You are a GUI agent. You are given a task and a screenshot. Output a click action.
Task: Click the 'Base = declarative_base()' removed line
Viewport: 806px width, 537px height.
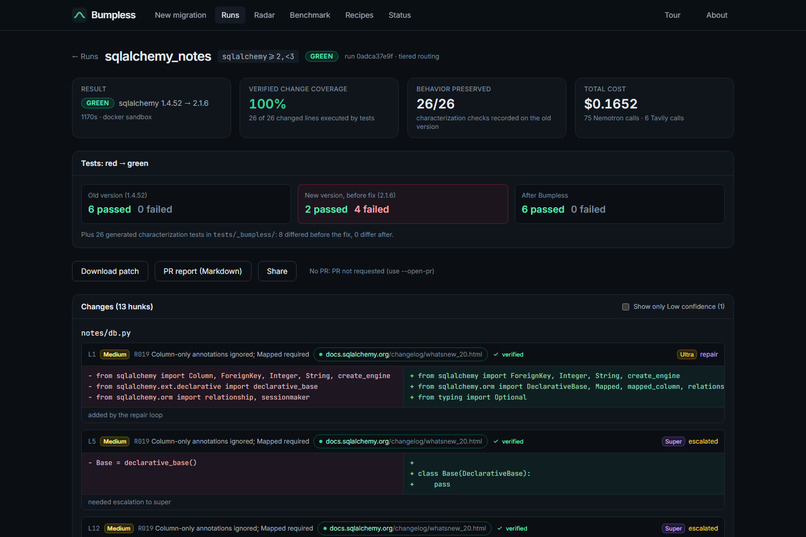coord(142,463)
